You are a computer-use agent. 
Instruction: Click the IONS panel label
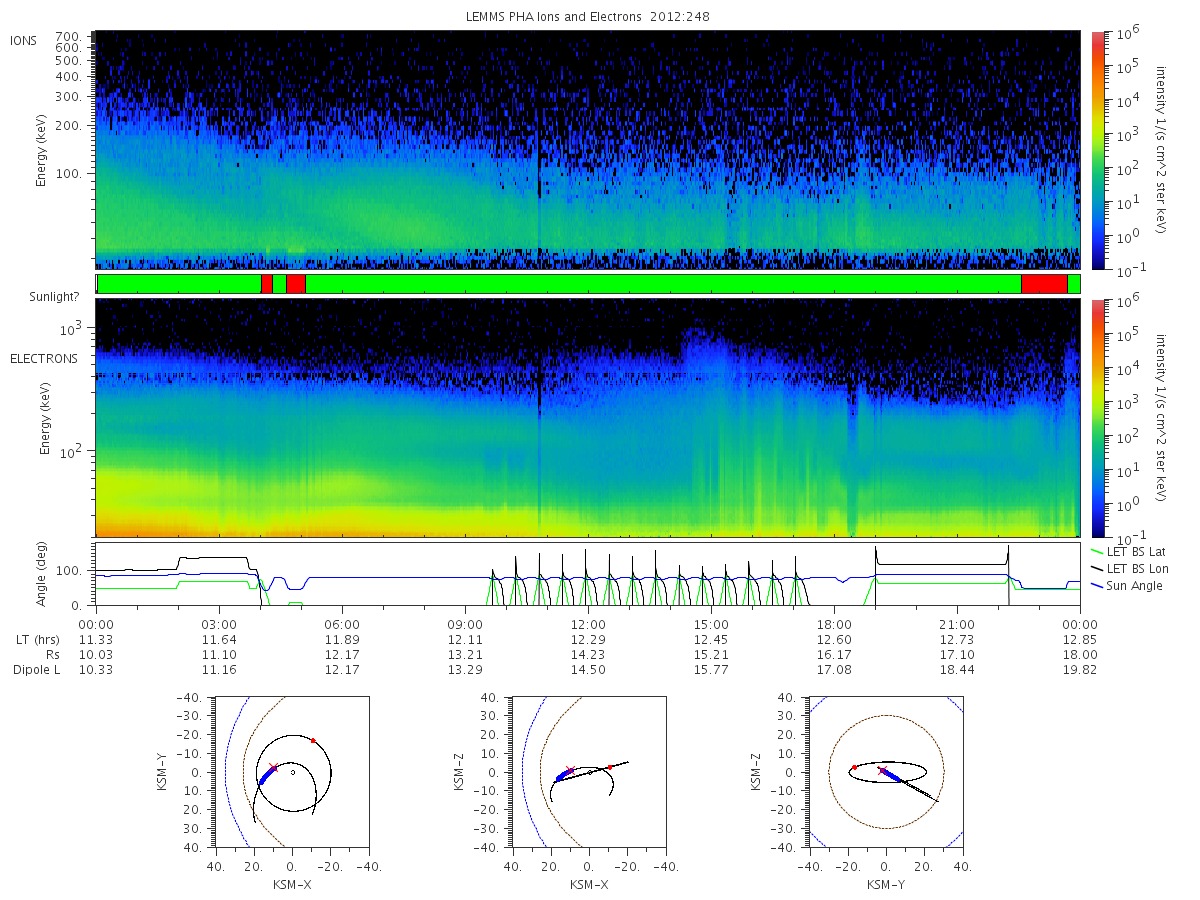24,40
